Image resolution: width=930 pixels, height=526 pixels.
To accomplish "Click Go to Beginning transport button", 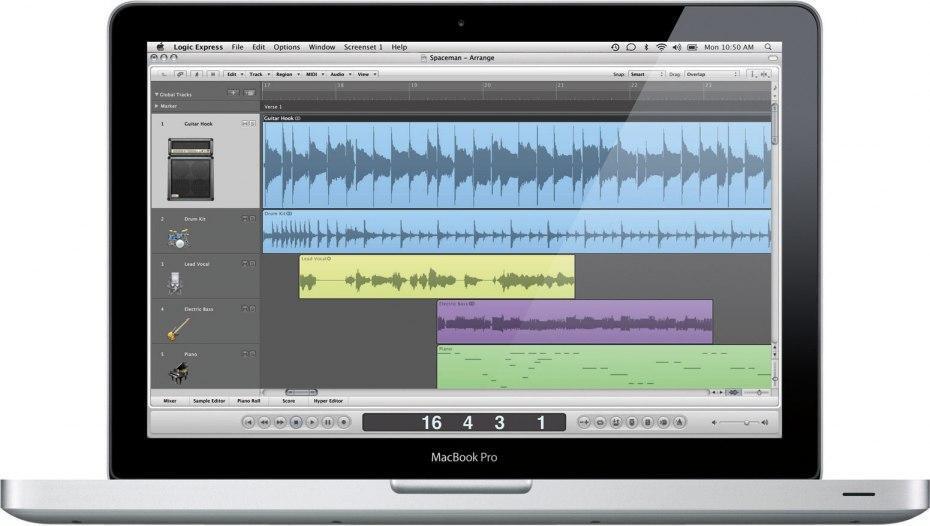I will click(x=248, y=423).
